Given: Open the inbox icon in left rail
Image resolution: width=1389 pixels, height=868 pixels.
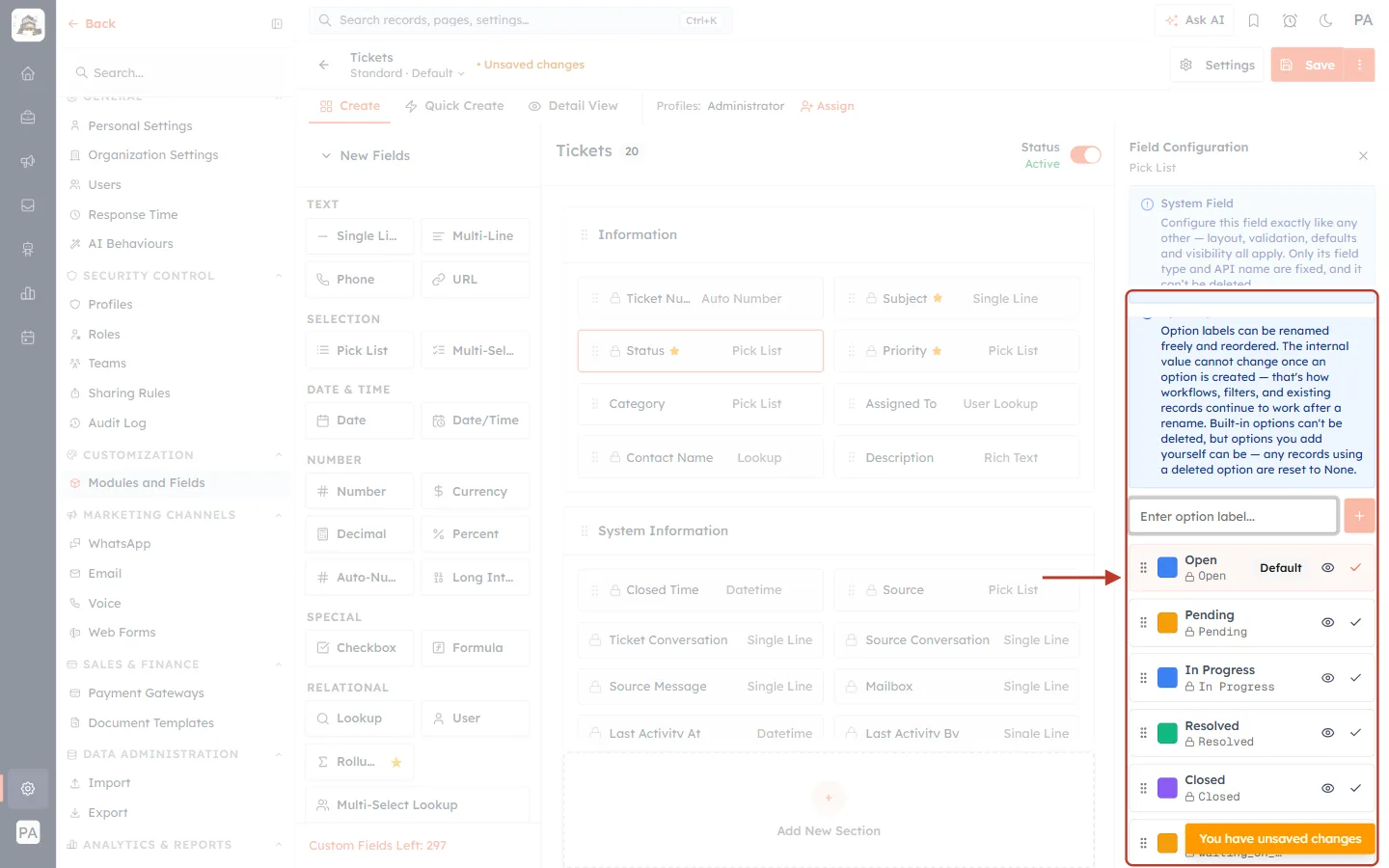Looking at the screenshot, I should click(28, 205).
